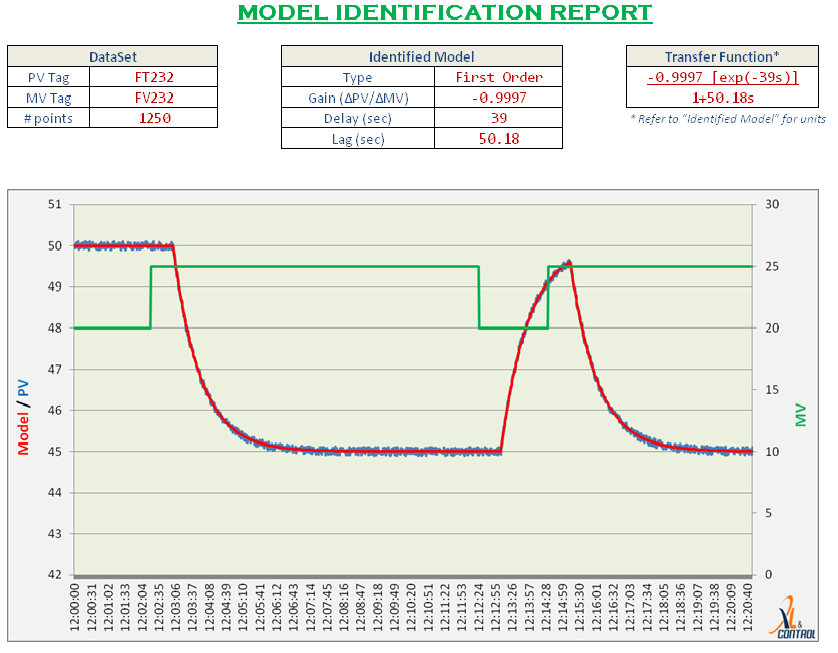Image resolution: width=838 pixels, height=653 pixels.
Task: Click the 20 tick on the MV axis
Action: (x=772, y=328)
